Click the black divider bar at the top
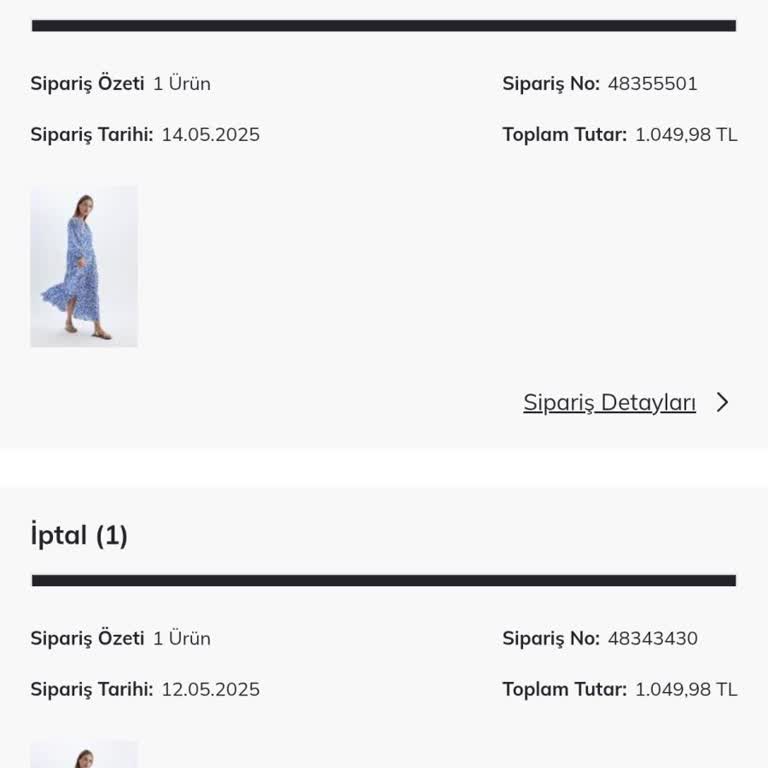Image resolution: width=768 pixels, height=768 pixels. click(384, 26)
